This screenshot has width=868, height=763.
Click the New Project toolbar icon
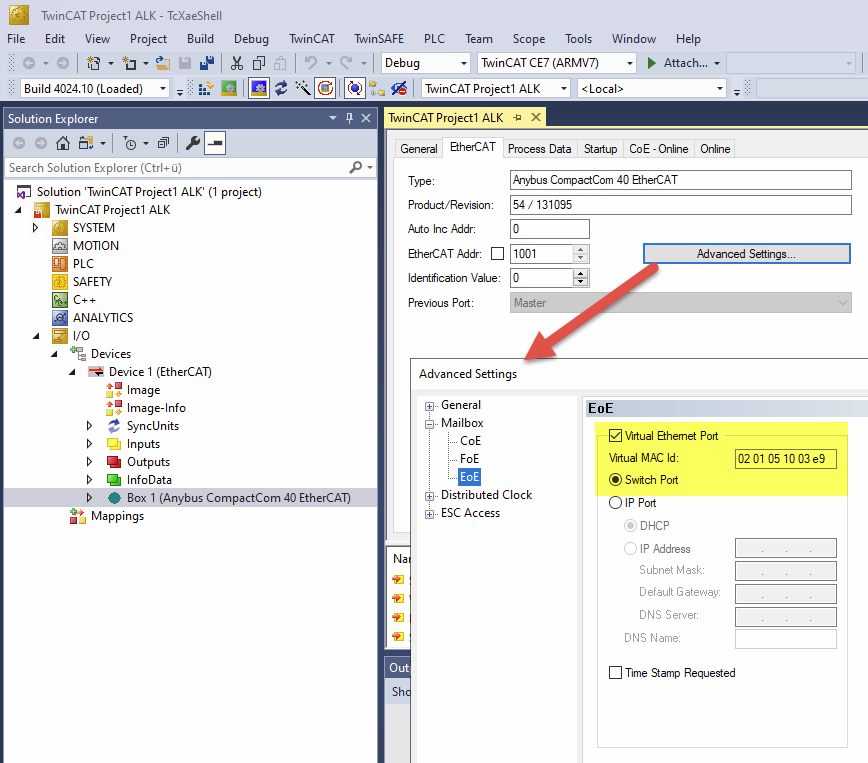94,63
